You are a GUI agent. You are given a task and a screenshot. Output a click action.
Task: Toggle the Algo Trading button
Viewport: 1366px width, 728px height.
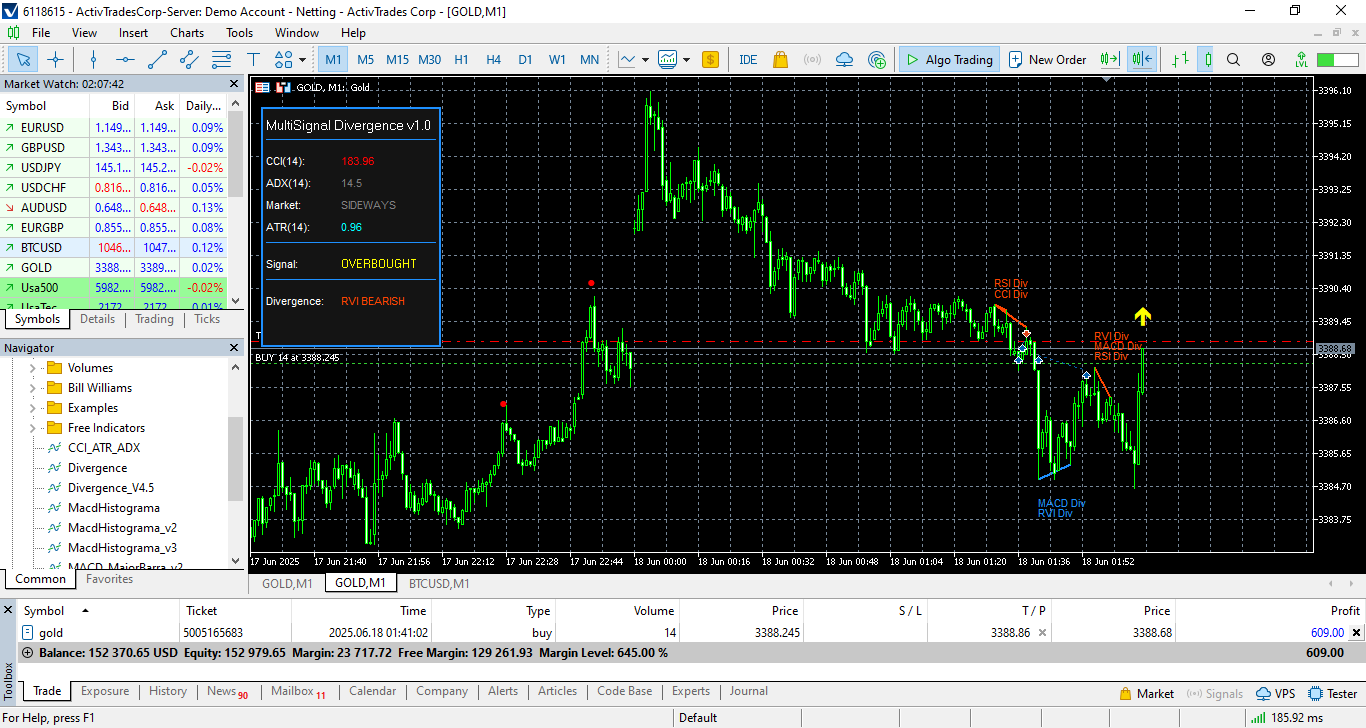[x=948, y=59]
